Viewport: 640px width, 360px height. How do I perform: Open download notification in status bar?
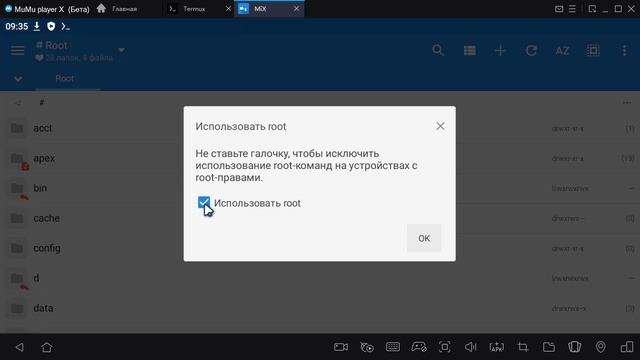pyautogui.click(x=37, y=27)
